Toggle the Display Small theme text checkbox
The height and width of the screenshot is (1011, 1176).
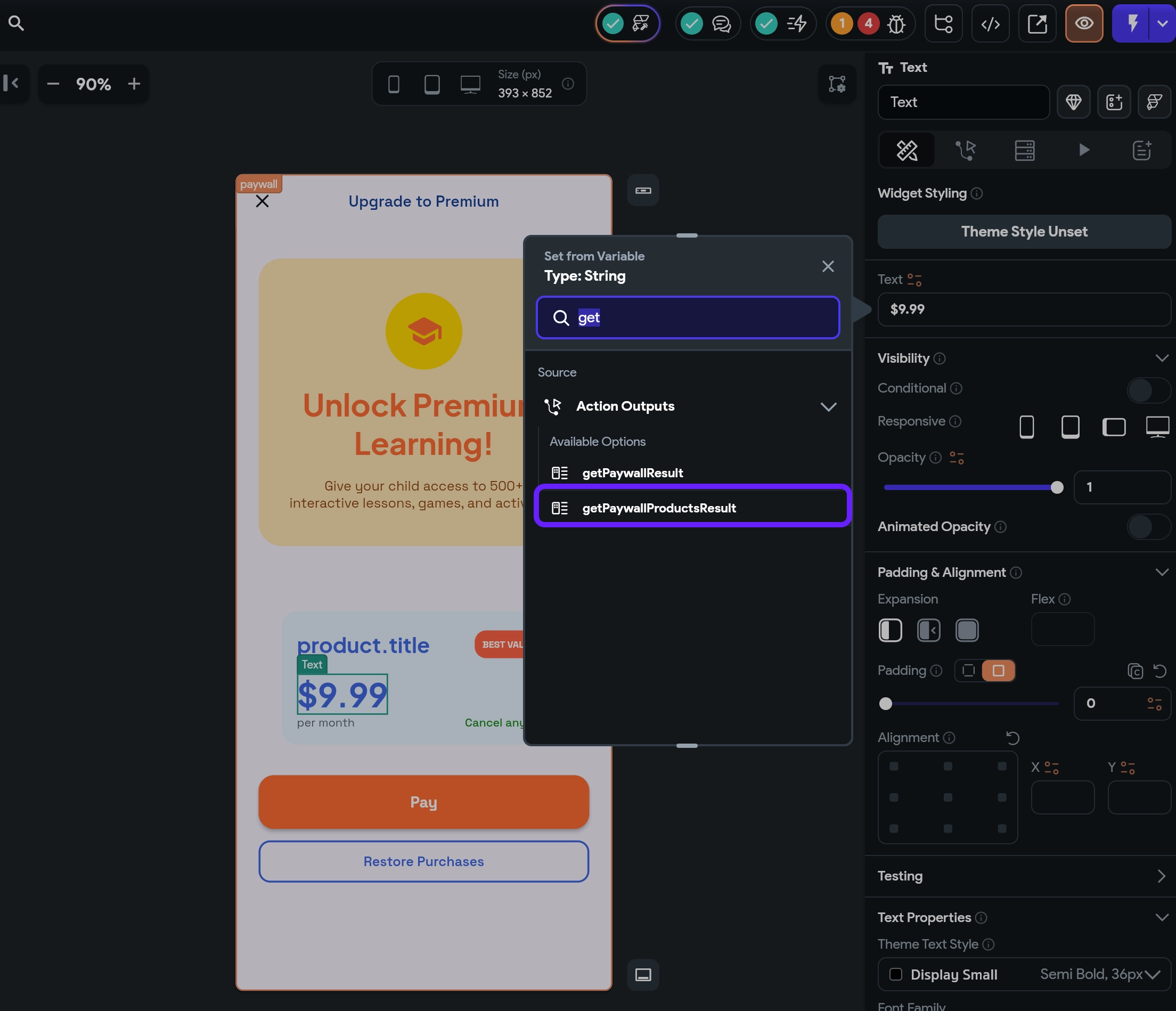click(896, 974)
